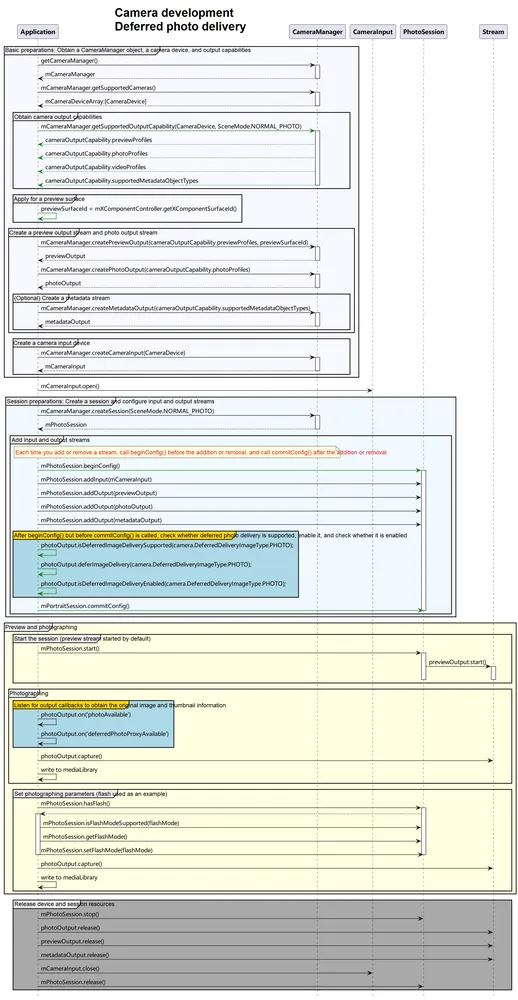Select mPhotoSession.stop() in release section

[x=70, y=914]
